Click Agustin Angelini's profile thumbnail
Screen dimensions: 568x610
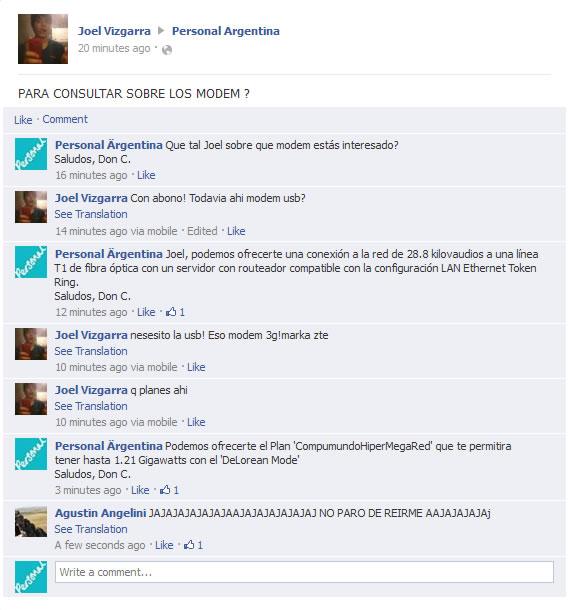click(x=31, y=522)
